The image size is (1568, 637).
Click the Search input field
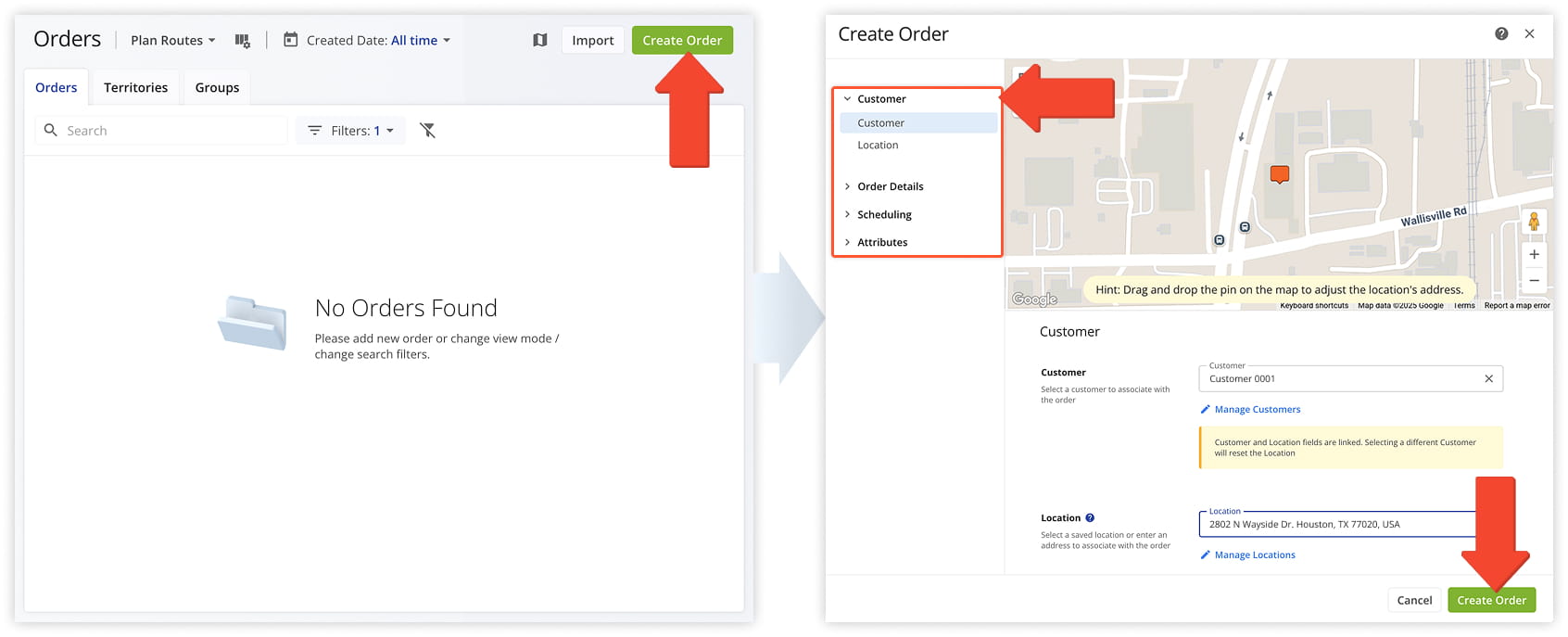coord(161,131)
